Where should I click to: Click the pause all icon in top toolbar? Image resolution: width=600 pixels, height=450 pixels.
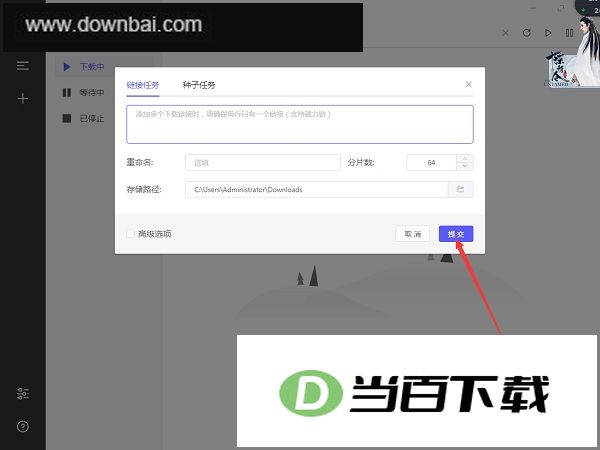[569, 33]
